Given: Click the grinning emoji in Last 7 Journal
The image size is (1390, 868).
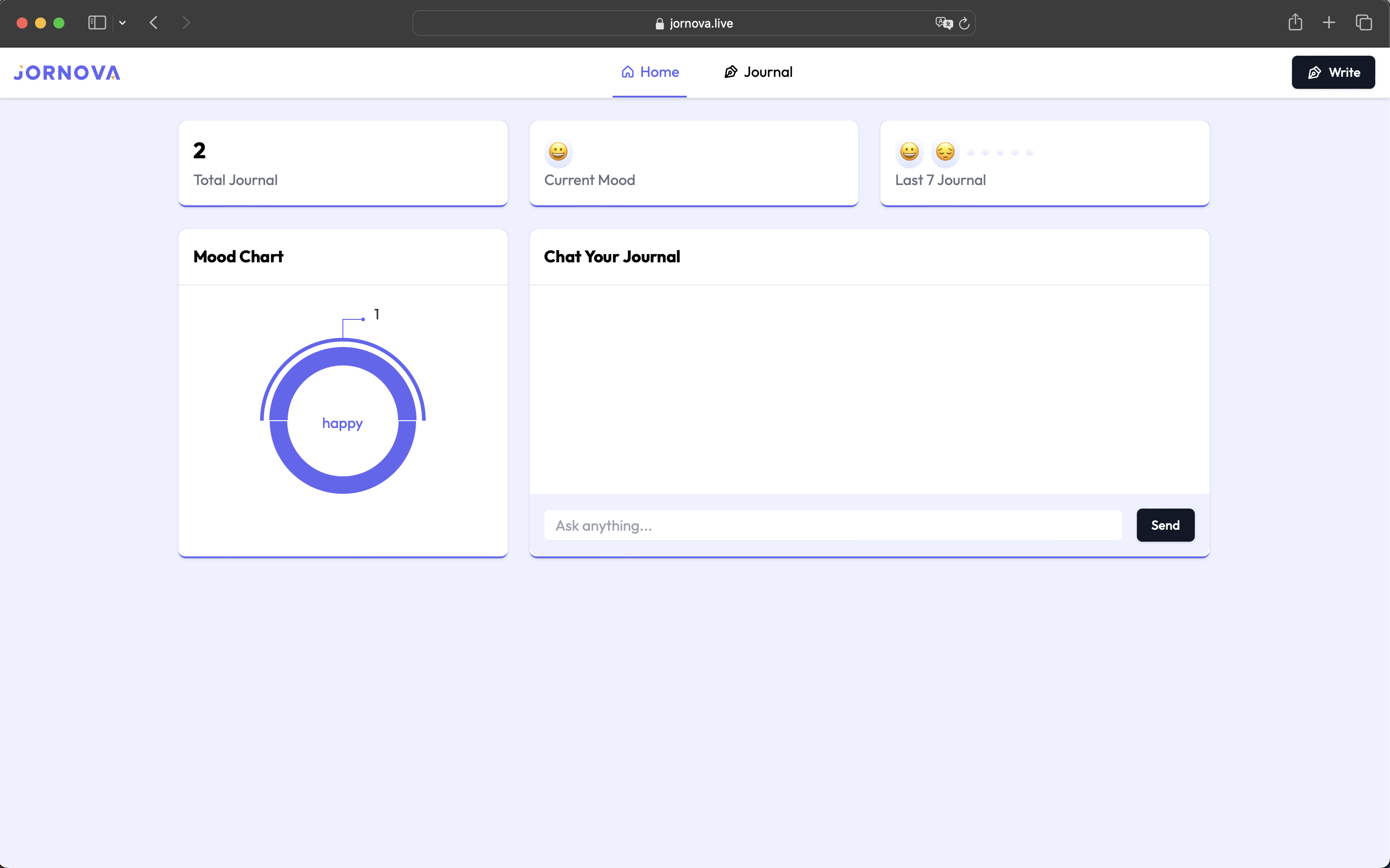Looking at the screenshot, I should click(x=909, y=151).
